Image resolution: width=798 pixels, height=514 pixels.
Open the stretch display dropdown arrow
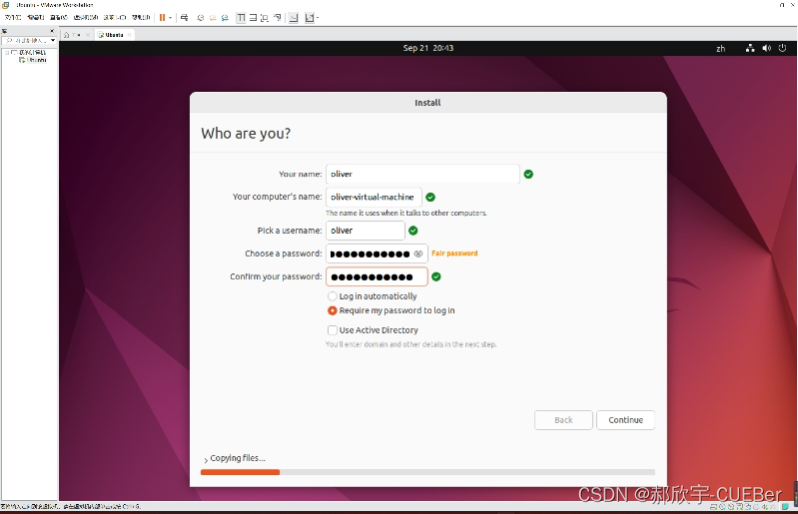click(x=317, y=18)
